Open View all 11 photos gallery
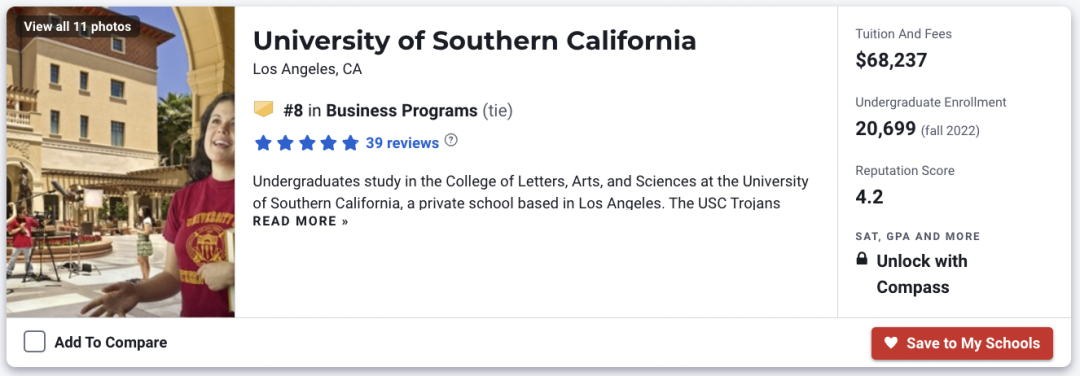Screen dimensions: 1080x376 point(77,27)
